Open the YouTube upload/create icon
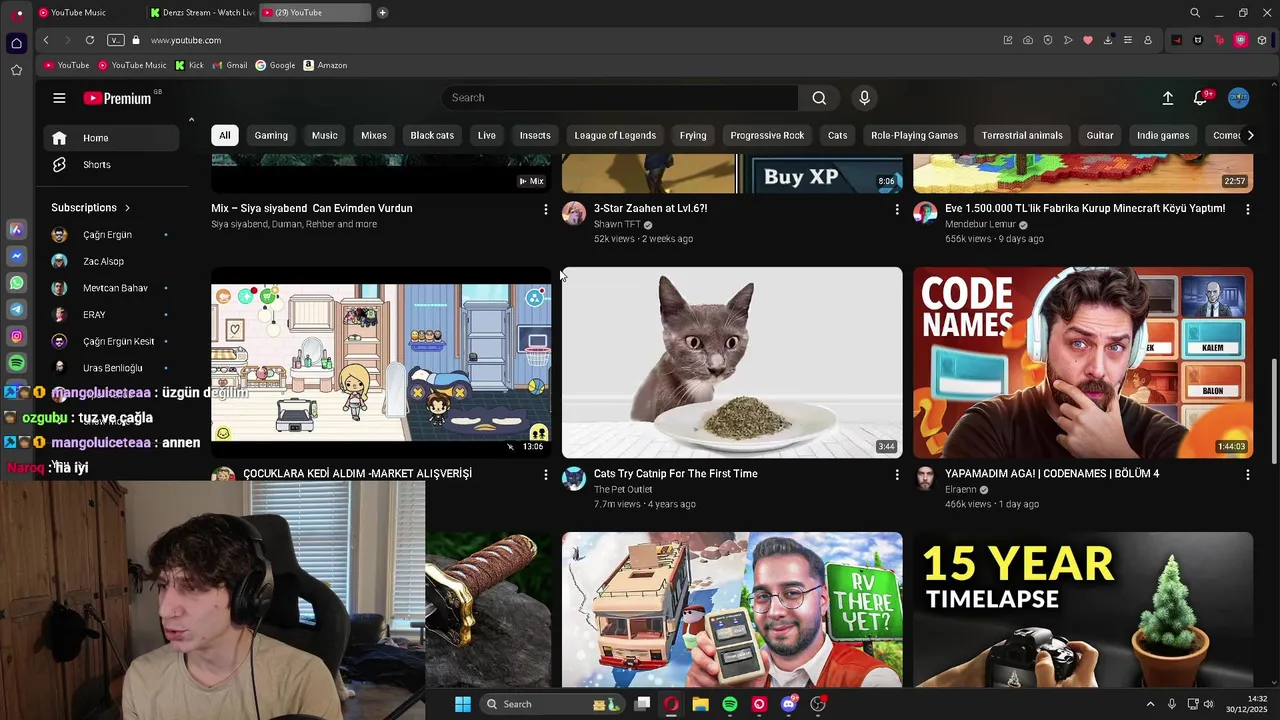The image size is (1280, 720). tap(1167, 98)
